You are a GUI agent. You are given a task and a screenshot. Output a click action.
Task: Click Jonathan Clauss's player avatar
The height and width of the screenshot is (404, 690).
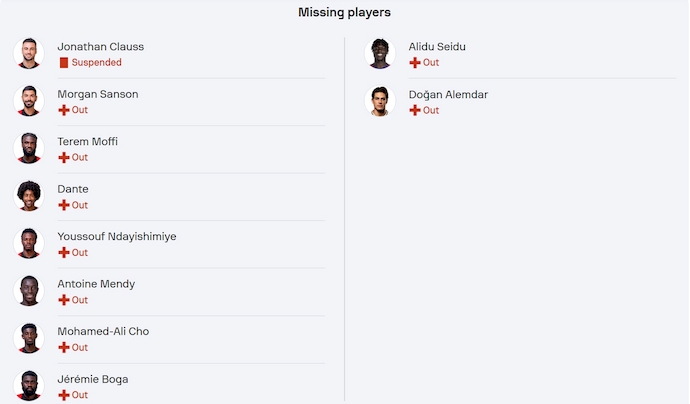point(29,53)
